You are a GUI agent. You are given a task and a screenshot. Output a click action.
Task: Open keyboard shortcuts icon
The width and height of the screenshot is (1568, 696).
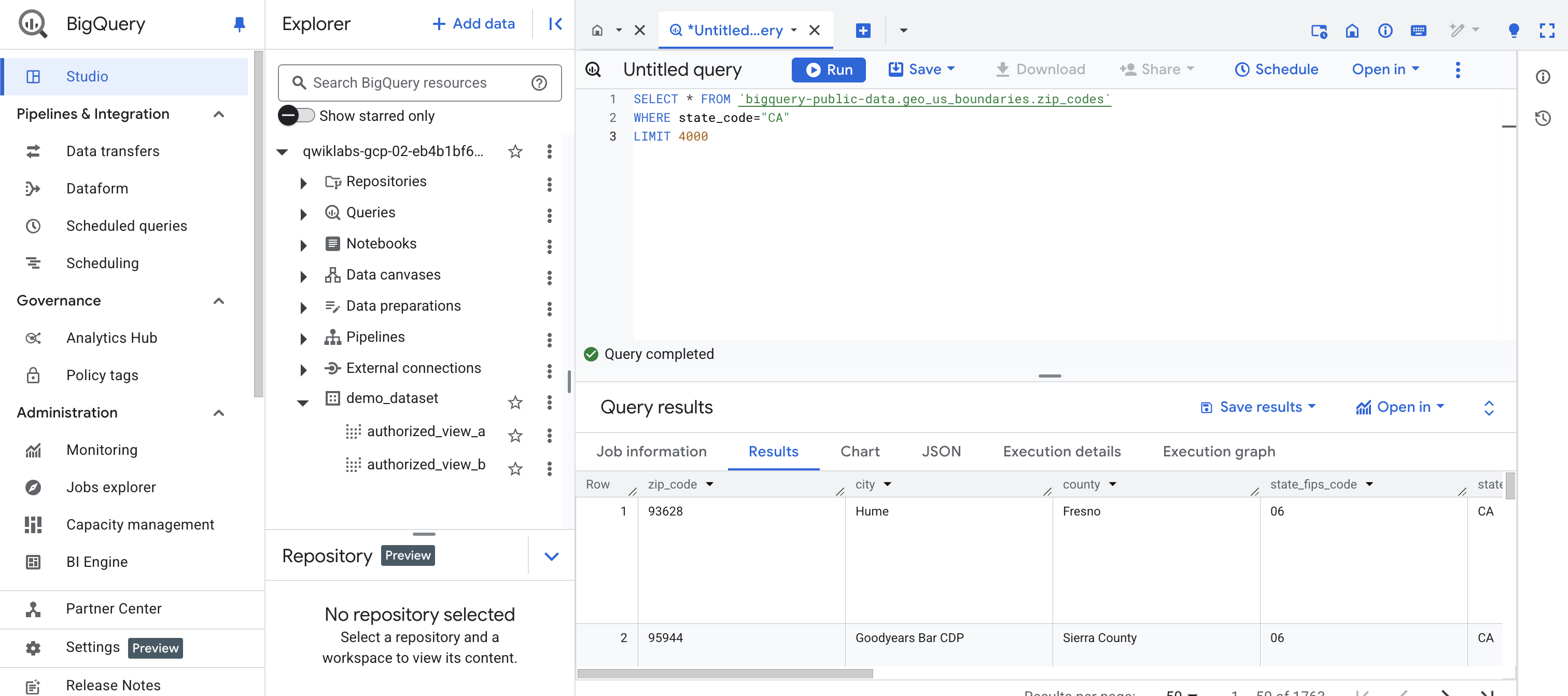tap(1418, 30)
